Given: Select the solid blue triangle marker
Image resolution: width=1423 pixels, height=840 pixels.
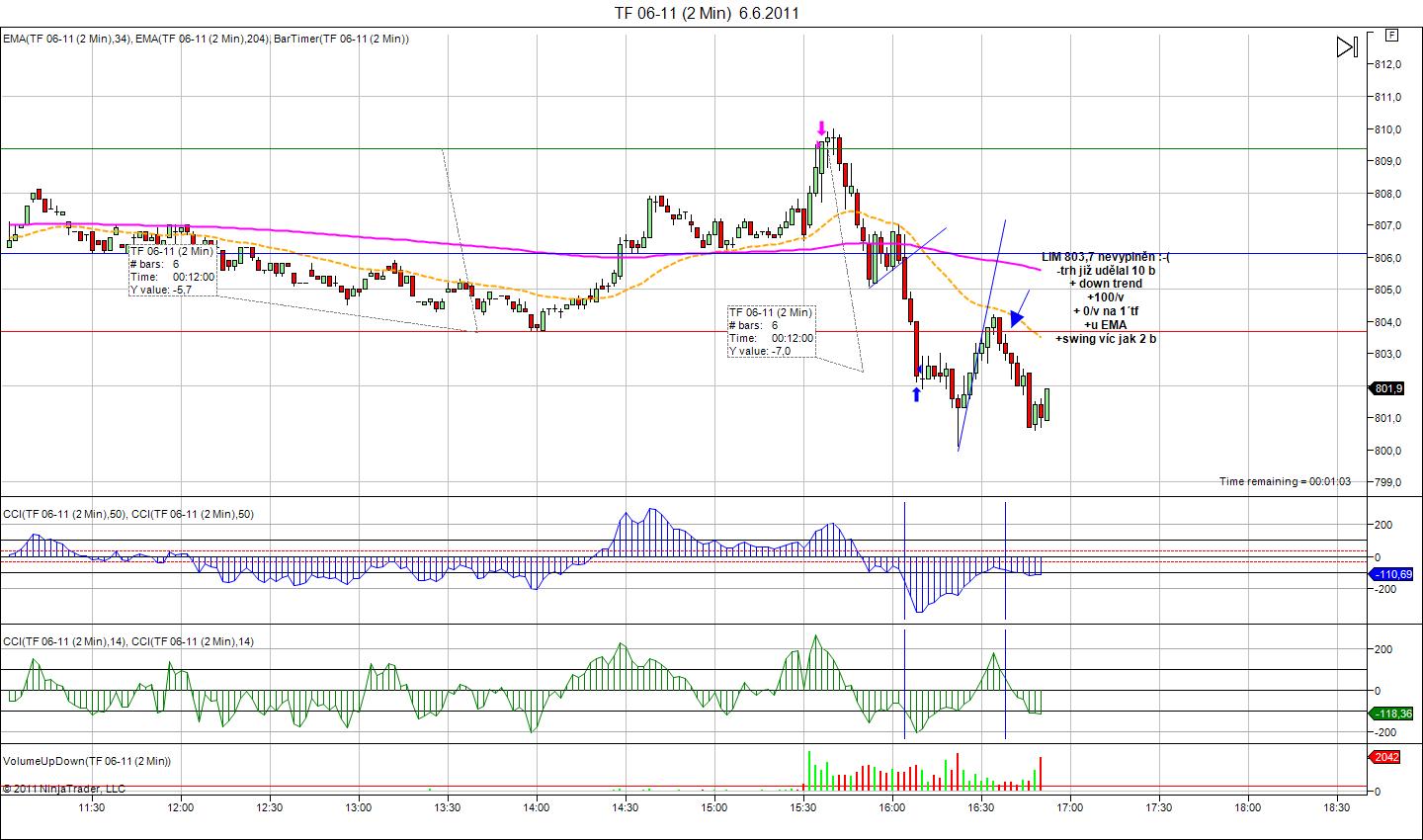Looking at the screenshot, I should coord(1019,318).
